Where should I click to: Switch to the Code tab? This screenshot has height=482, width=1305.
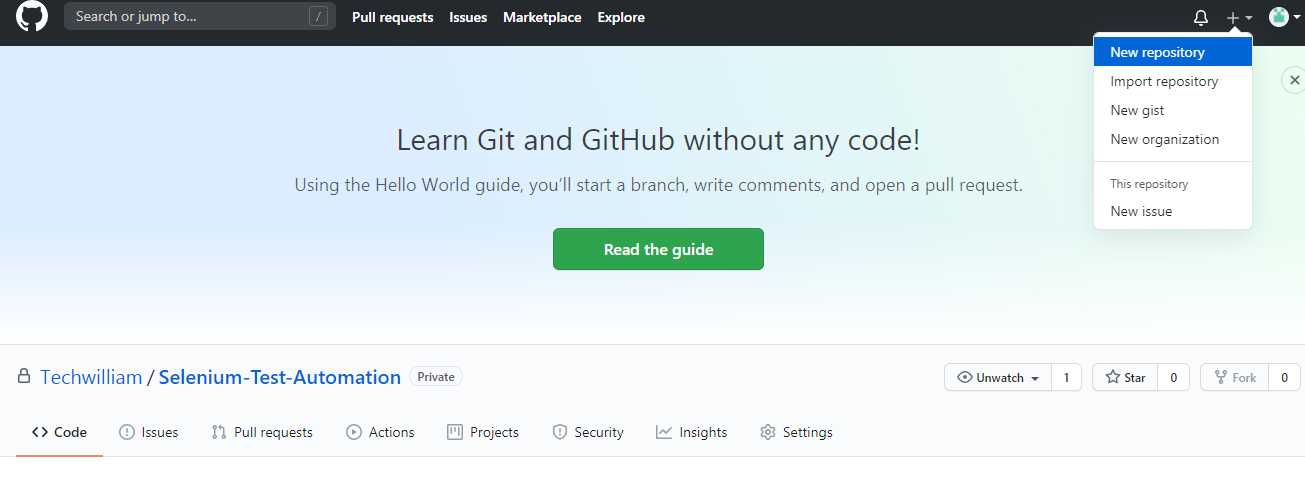coord(59,432)
